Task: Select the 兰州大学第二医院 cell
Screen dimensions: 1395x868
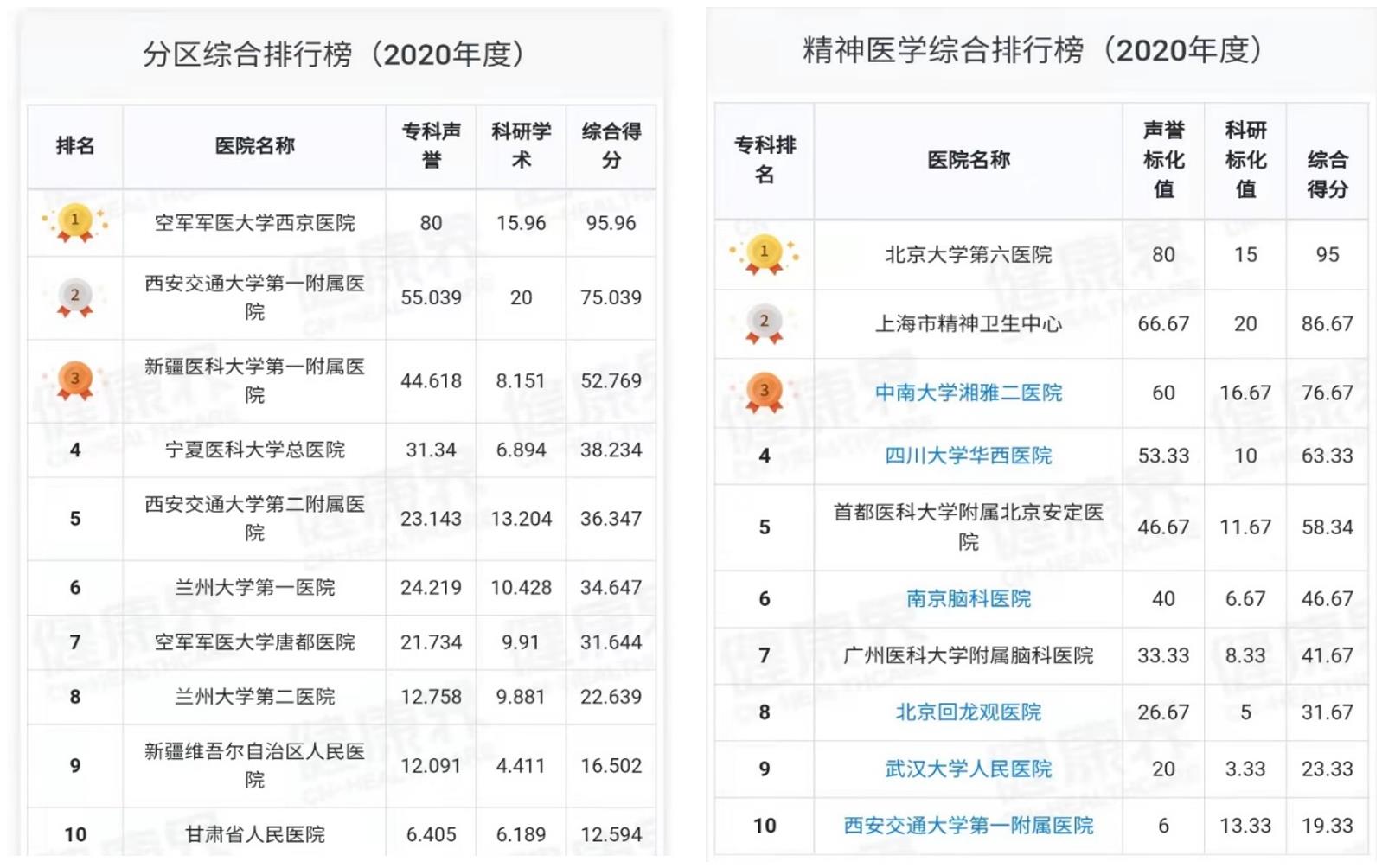Action: coord(255,697)
